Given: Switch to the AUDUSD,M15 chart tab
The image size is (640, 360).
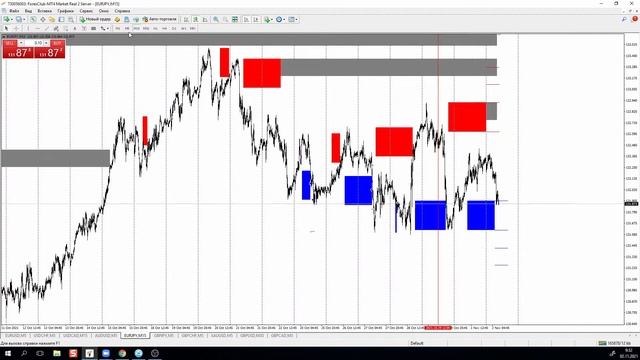Looking at the screenshot, I should pos(106,336).
